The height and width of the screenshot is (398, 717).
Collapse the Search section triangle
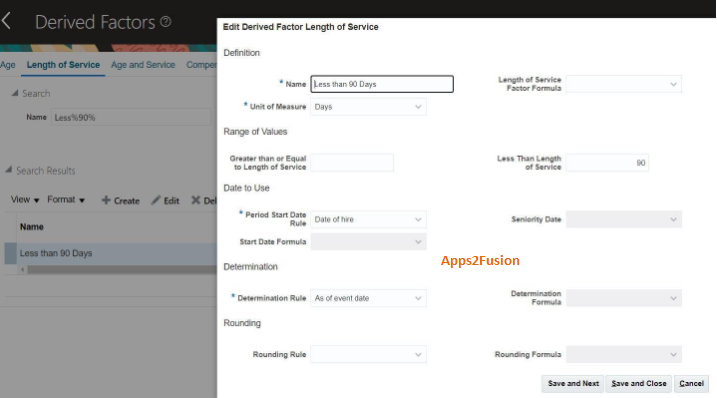point(15,93)
